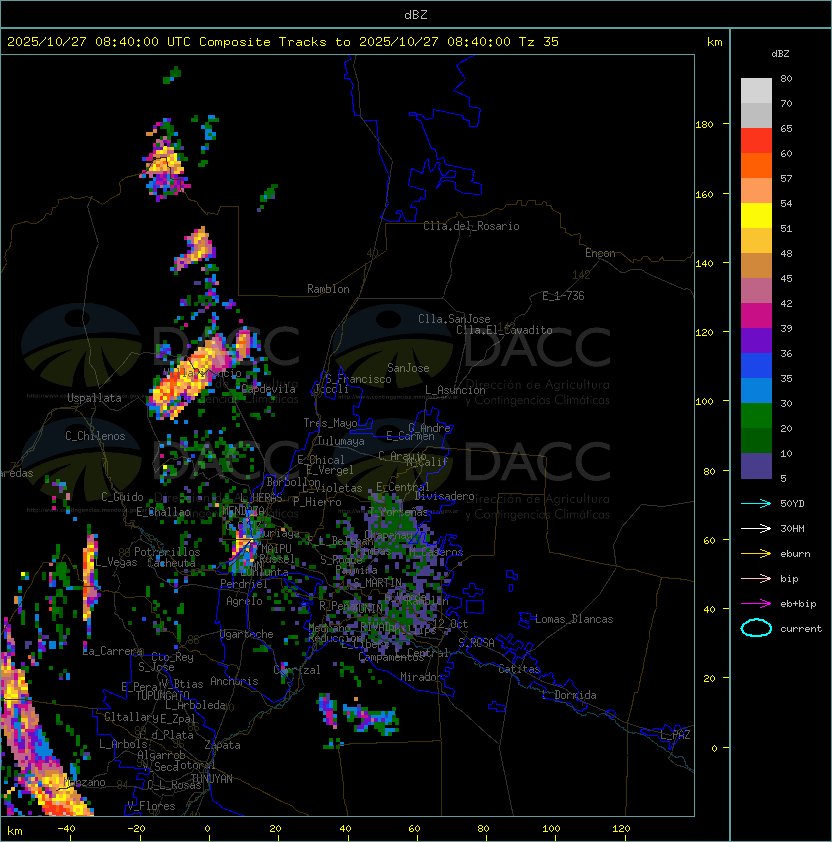
Task: Click the Catitas map label
Action: pos(519,669)
